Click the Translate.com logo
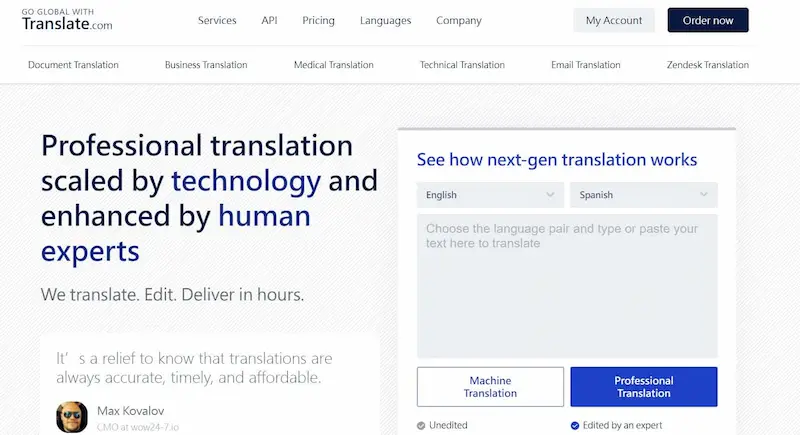This screenshot has width=800, height=435. click(x=67, y=20)
